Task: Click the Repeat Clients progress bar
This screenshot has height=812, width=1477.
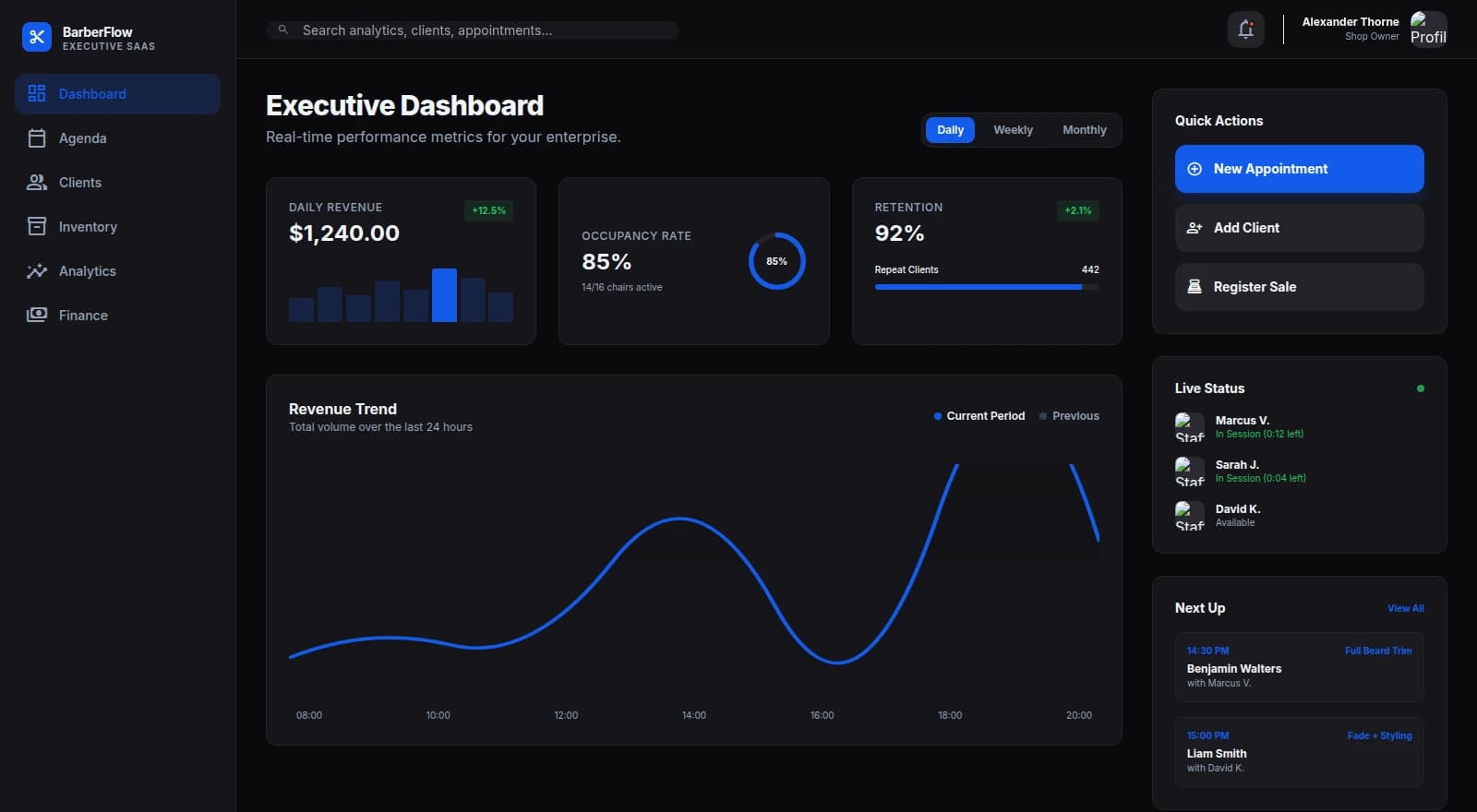Action: pos(987,287)
